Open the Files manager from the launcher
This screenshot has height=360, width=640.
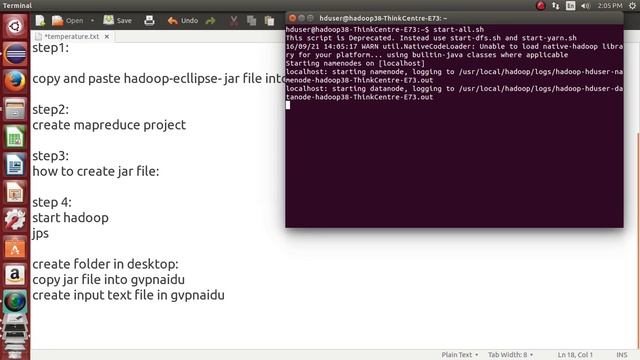15,109
